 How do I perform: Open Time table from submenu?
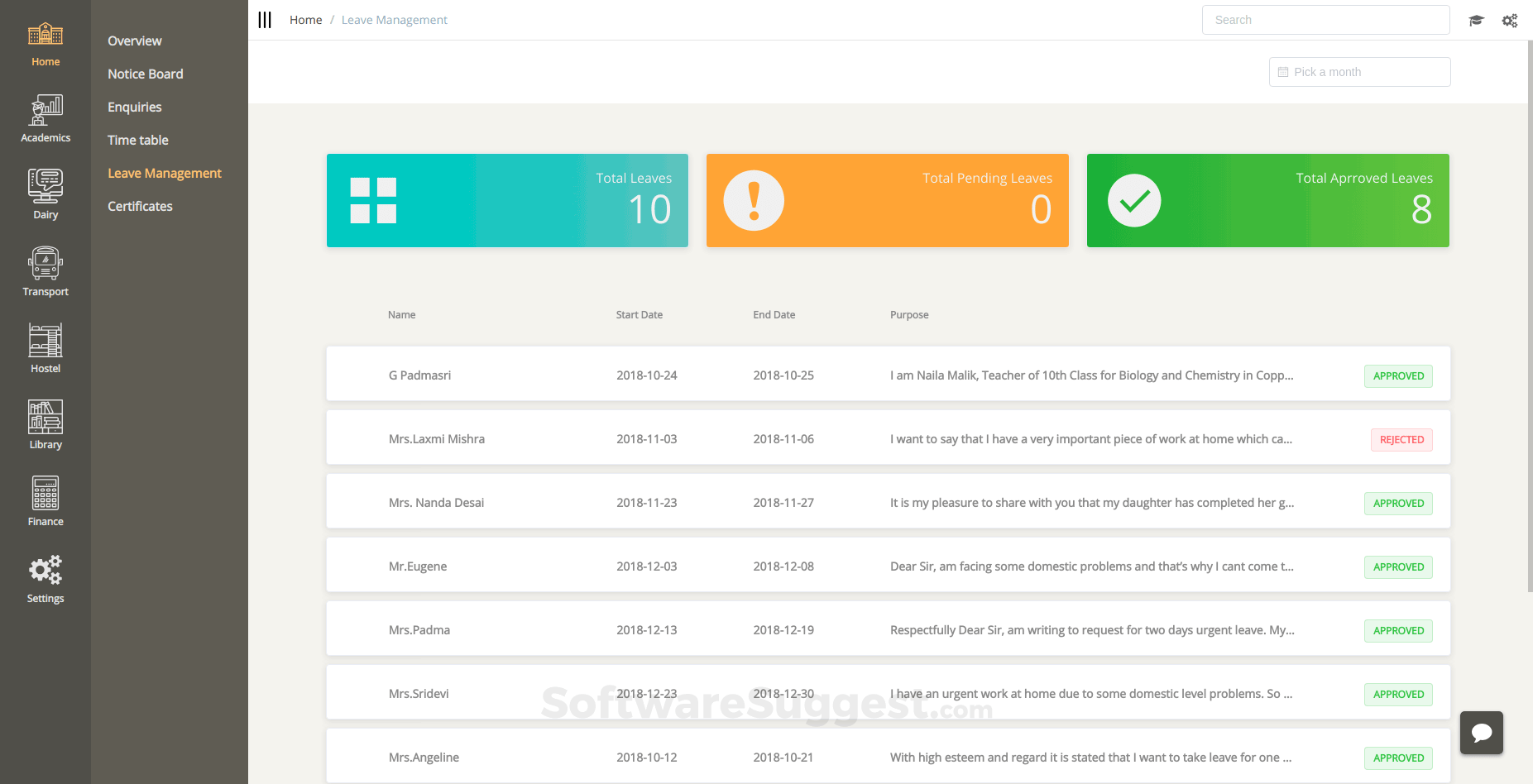(x=138, y=140)
